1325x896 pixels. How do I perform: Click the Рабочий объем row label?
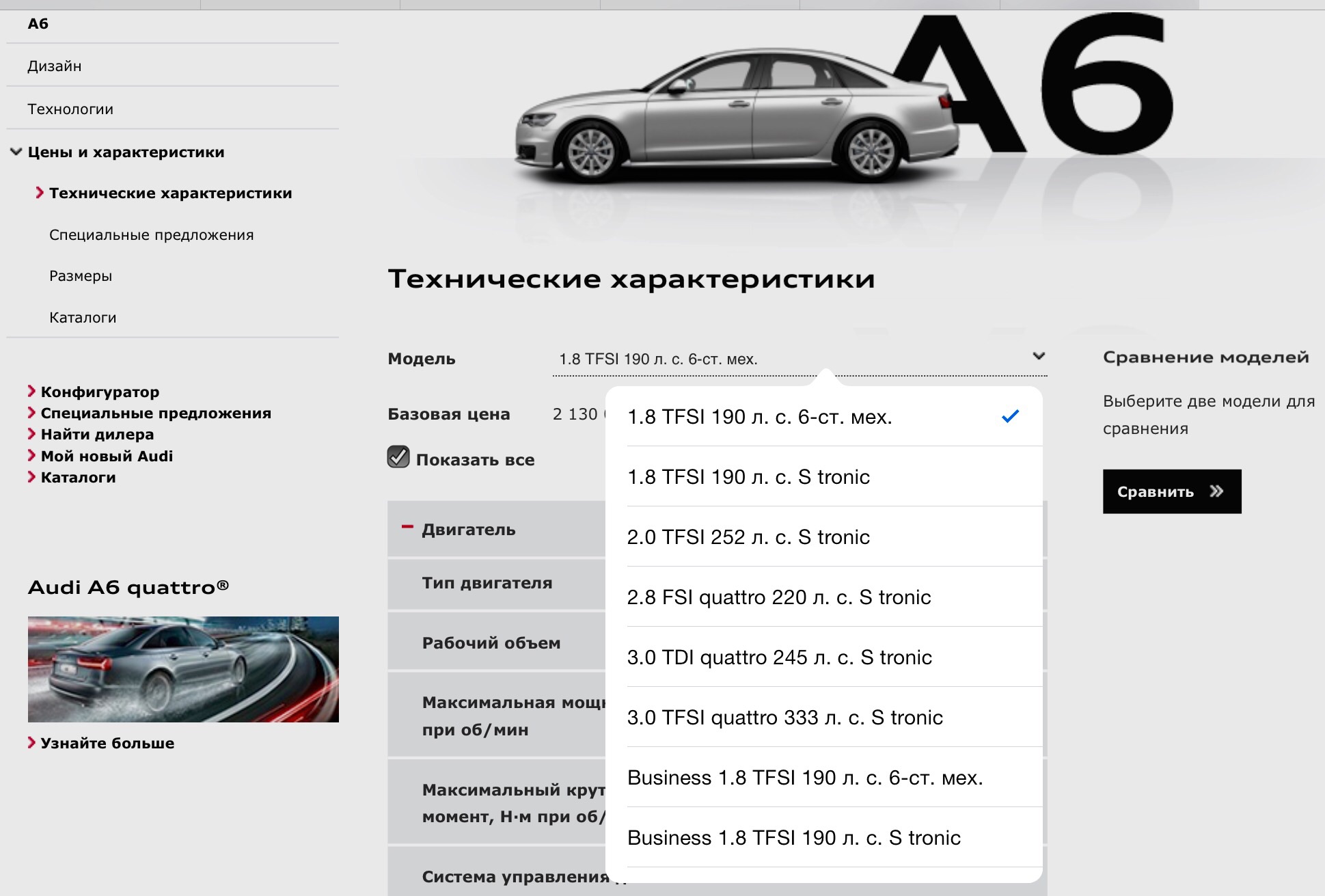click(x=491, y=643)
